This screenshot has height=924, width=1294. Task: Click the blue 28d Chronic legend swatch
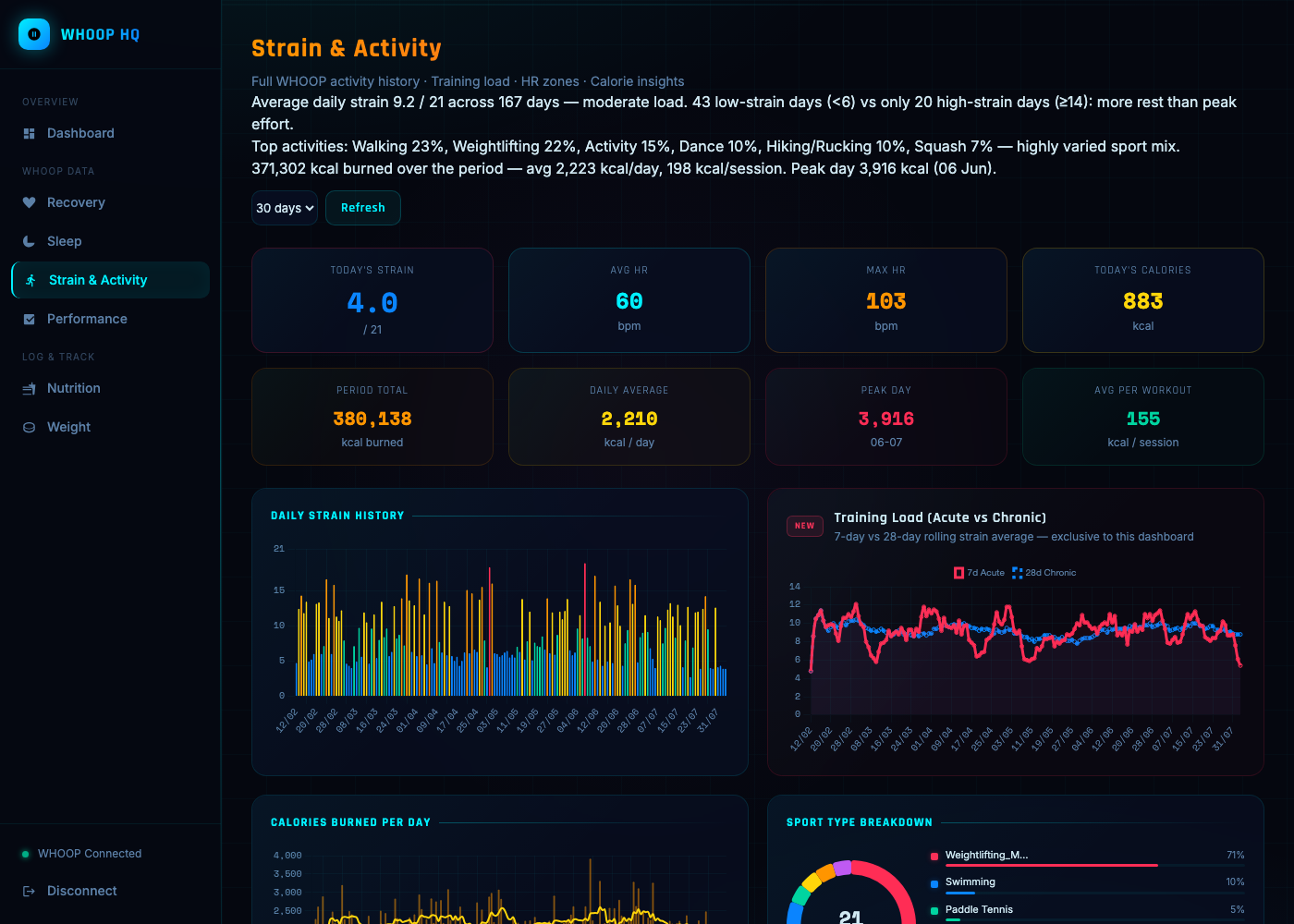click(x=1018, y=573)
